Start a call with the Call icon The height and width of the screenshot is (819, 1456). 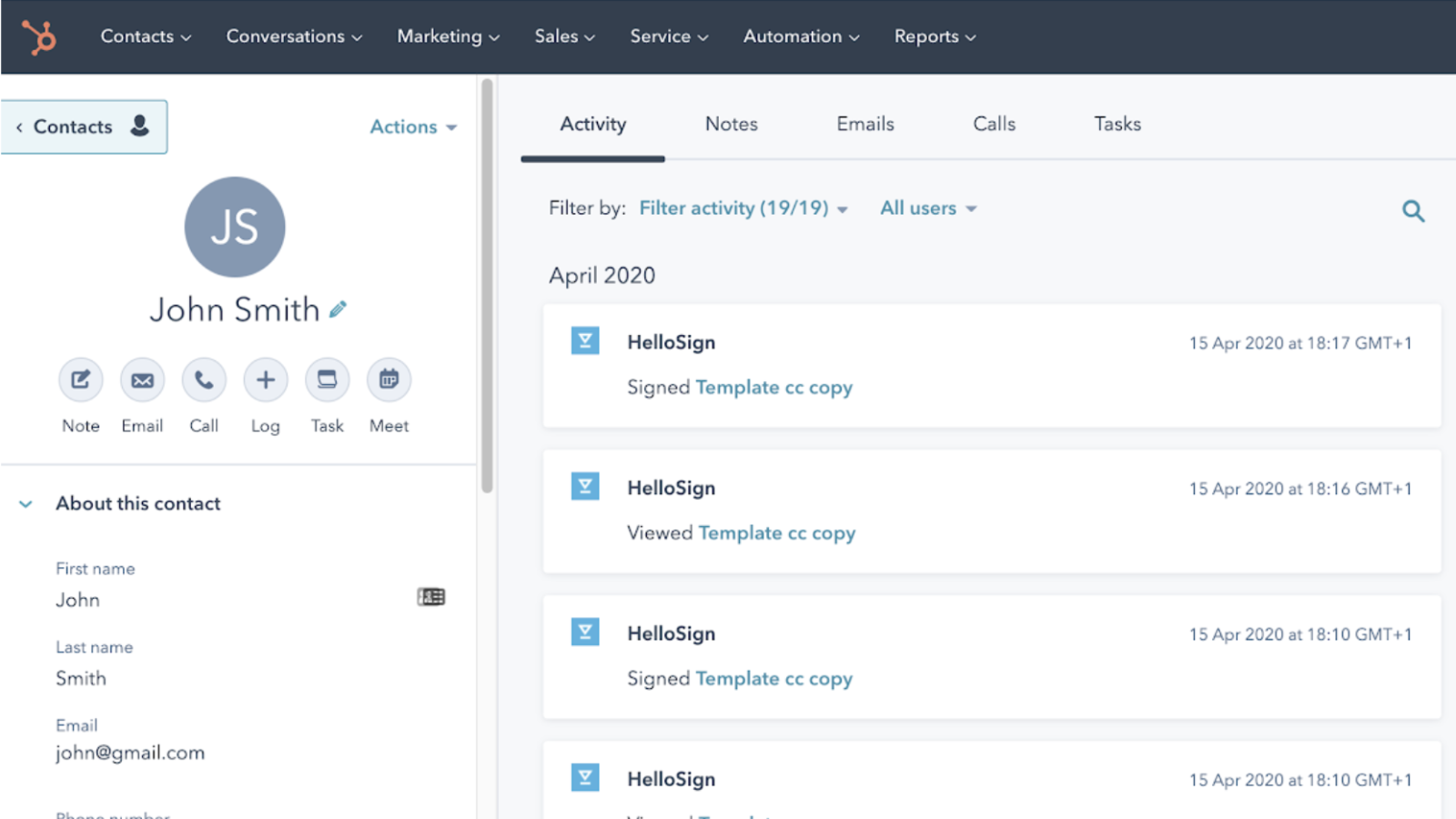pos(204,380)
